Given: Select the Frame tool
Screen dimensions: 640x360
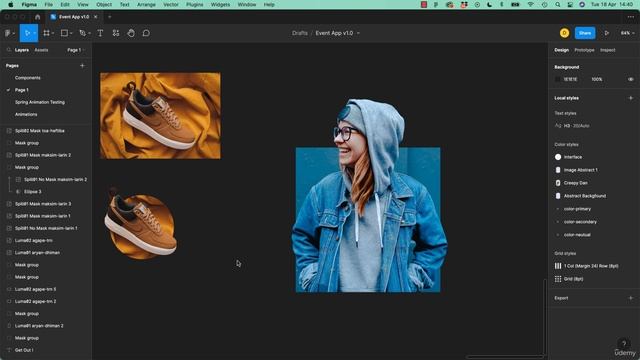Looking at the screenshot, I should tap(47, 33).
